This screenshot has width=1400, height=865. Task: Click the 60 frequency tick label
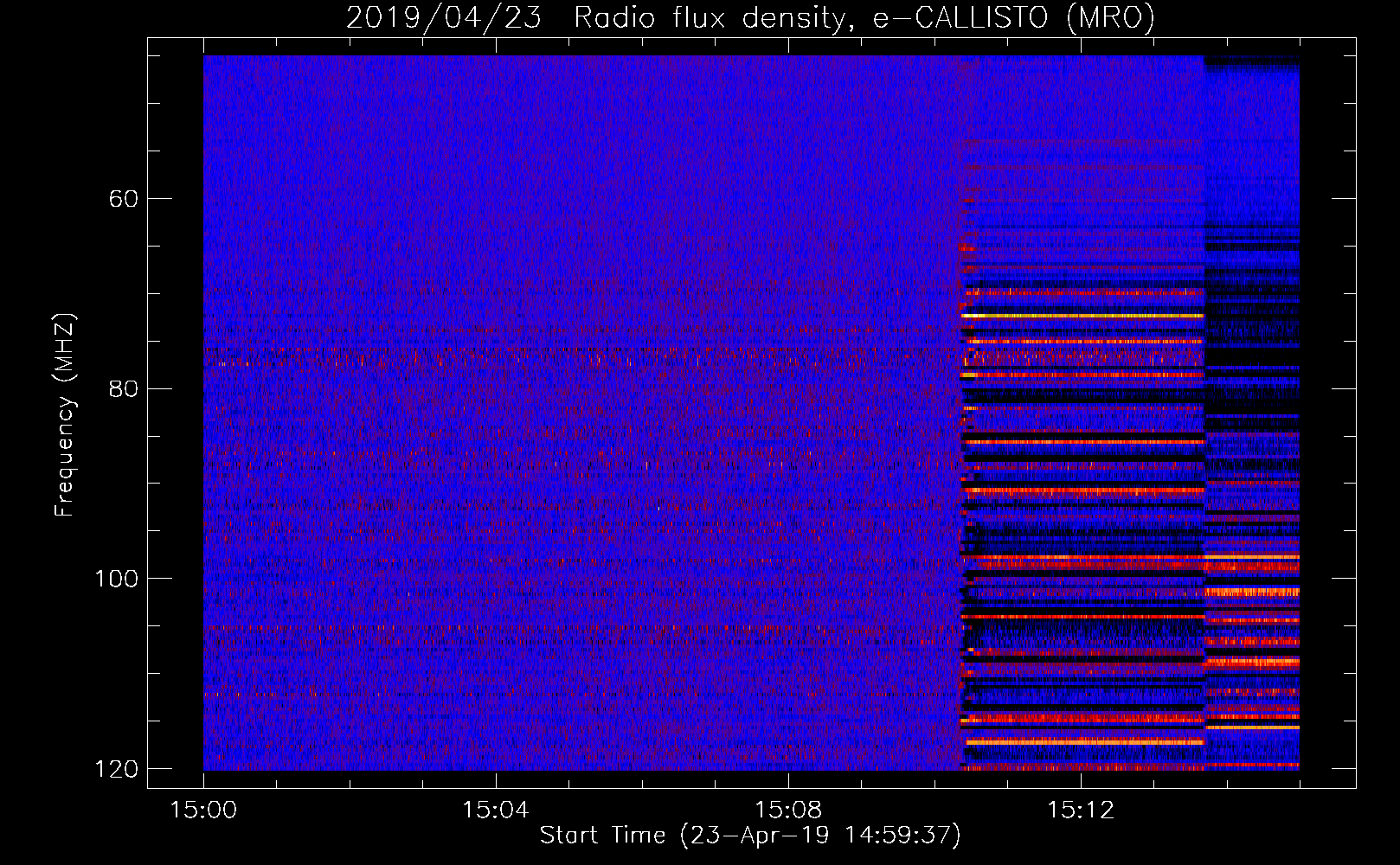tap(124, 199)
